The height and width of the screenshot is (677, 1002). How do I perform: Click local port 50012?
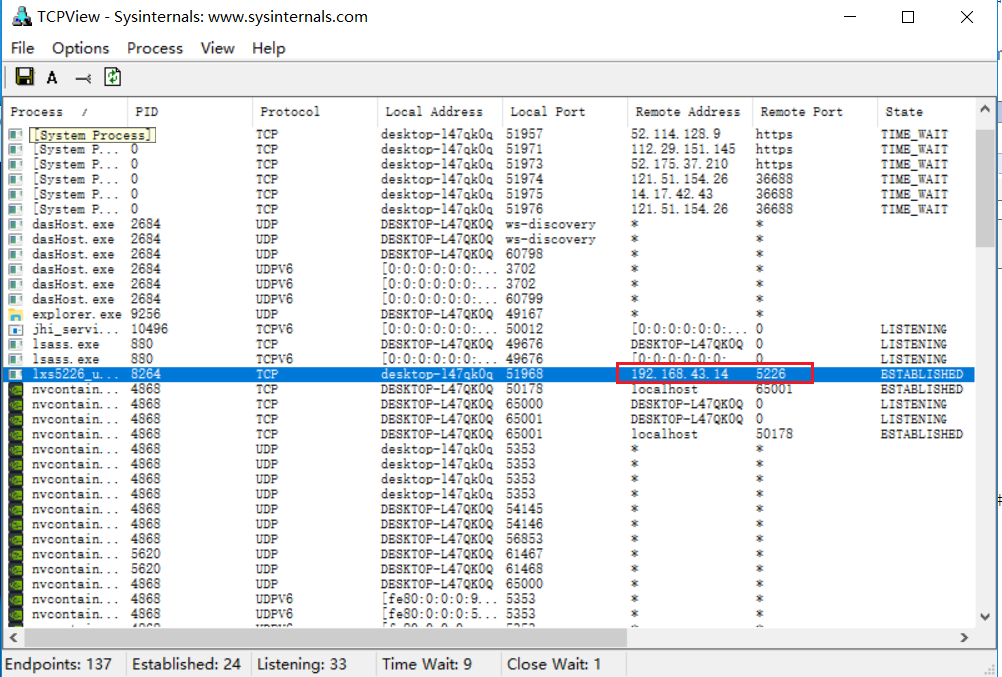[x=524, y=329]
